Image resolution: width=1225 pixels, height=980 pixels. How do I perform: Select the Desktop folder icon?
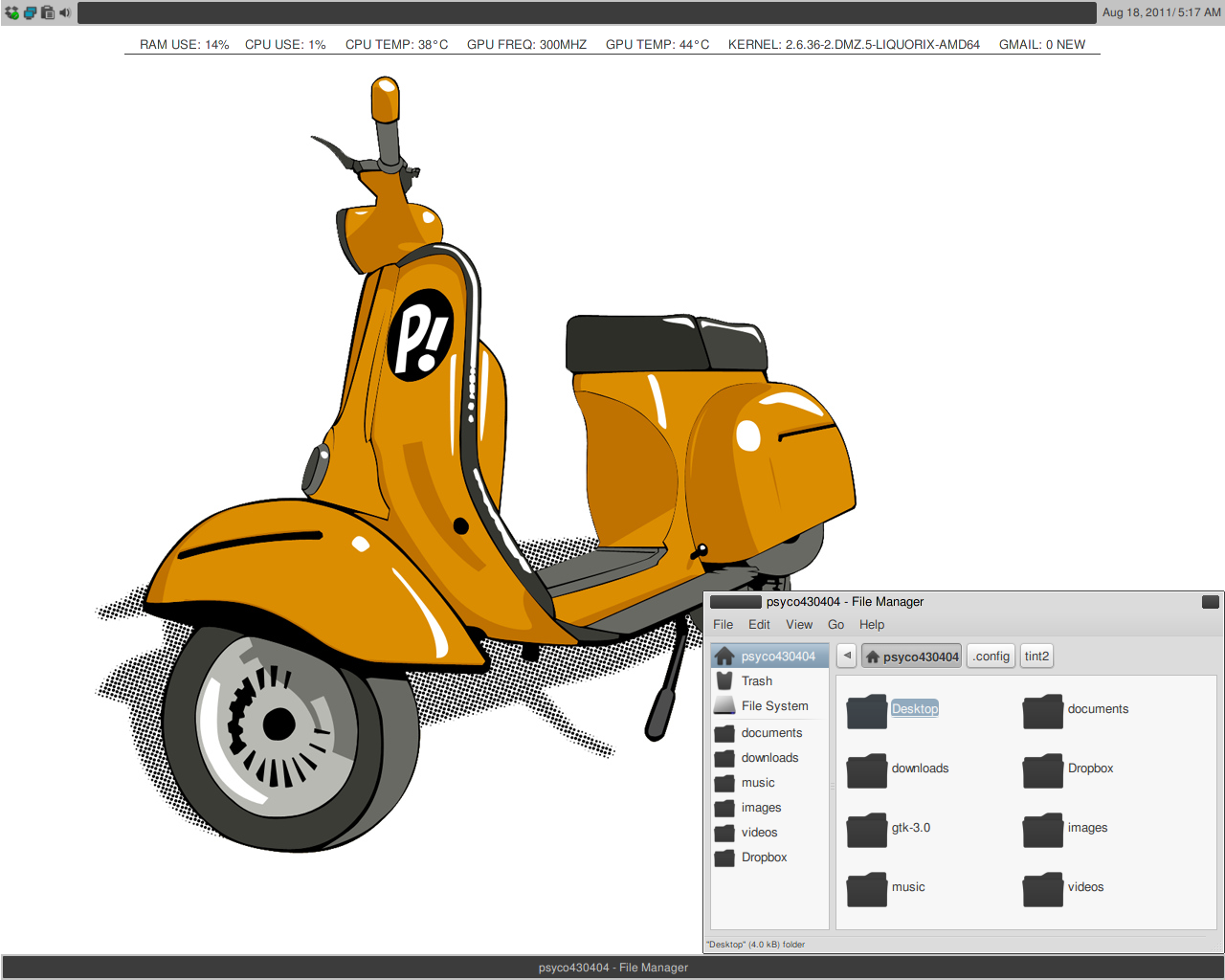click(867, 711)
